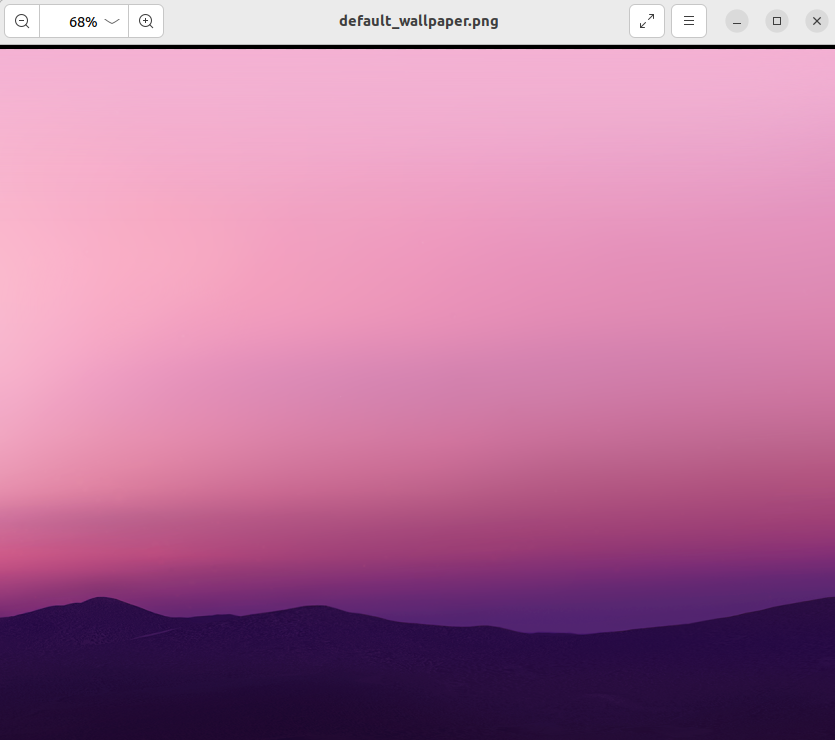Minimize the image viewer window
835x740 pixels.
(737, 21)
